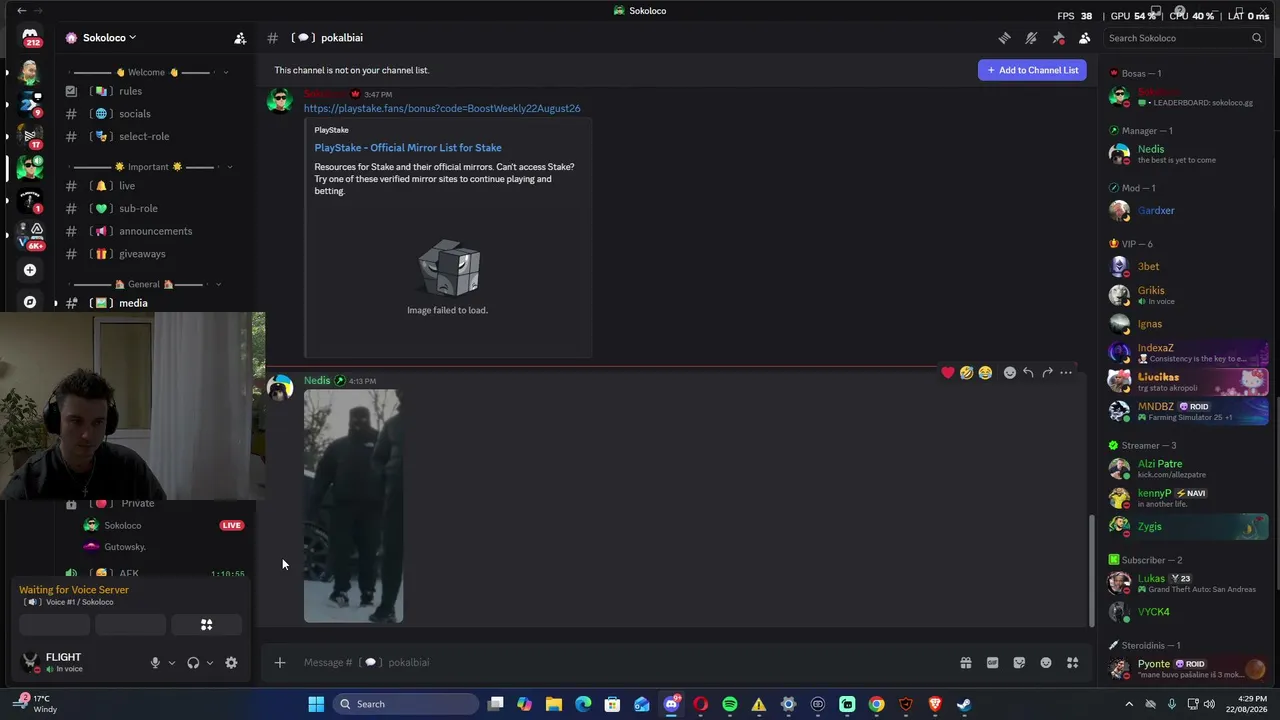
Task: Open the PlayStake bonus code link
Action: point(442,108)
